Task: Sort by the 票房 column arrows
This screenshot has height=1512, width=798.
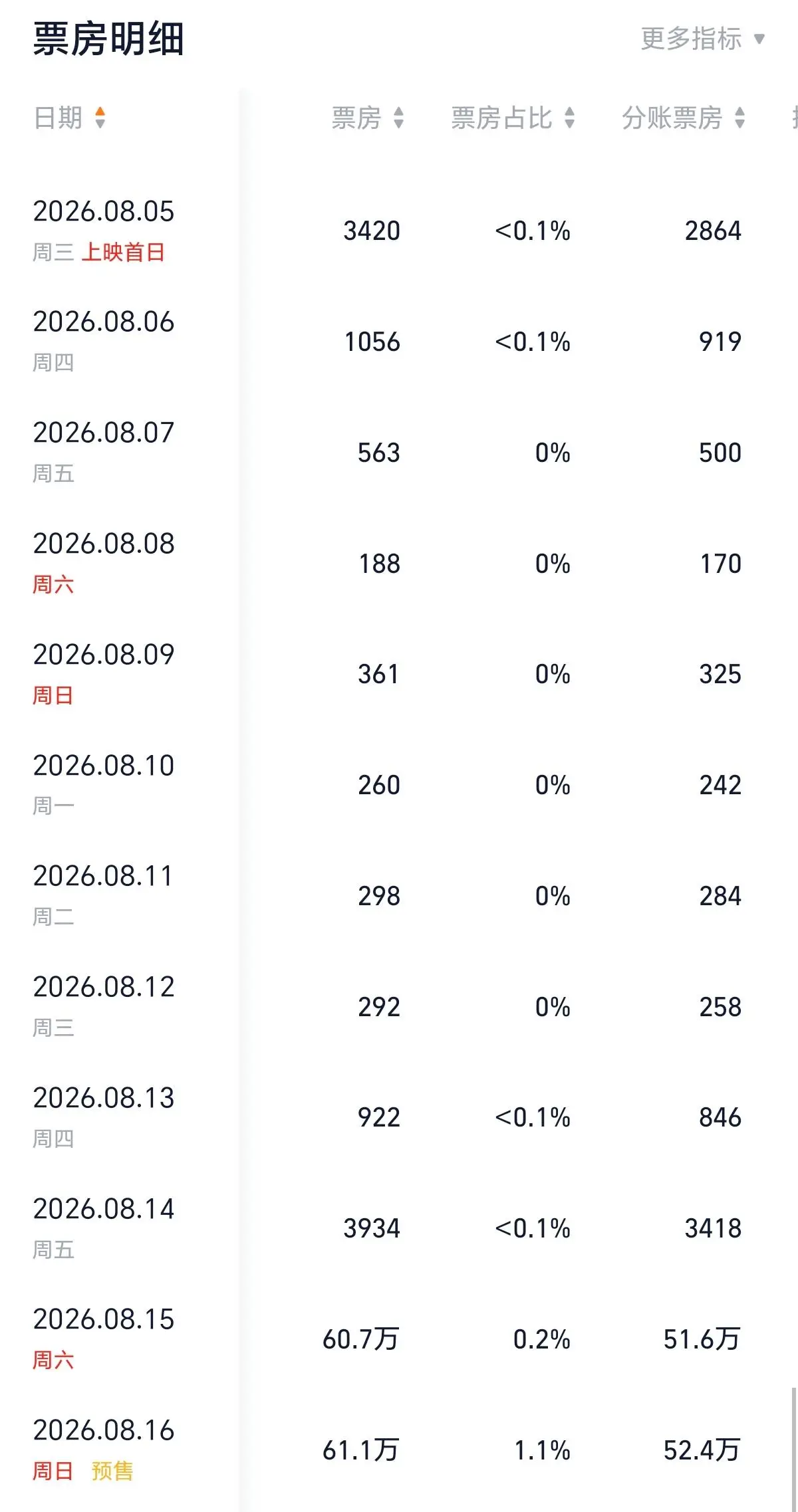Action: coord(398,118)
